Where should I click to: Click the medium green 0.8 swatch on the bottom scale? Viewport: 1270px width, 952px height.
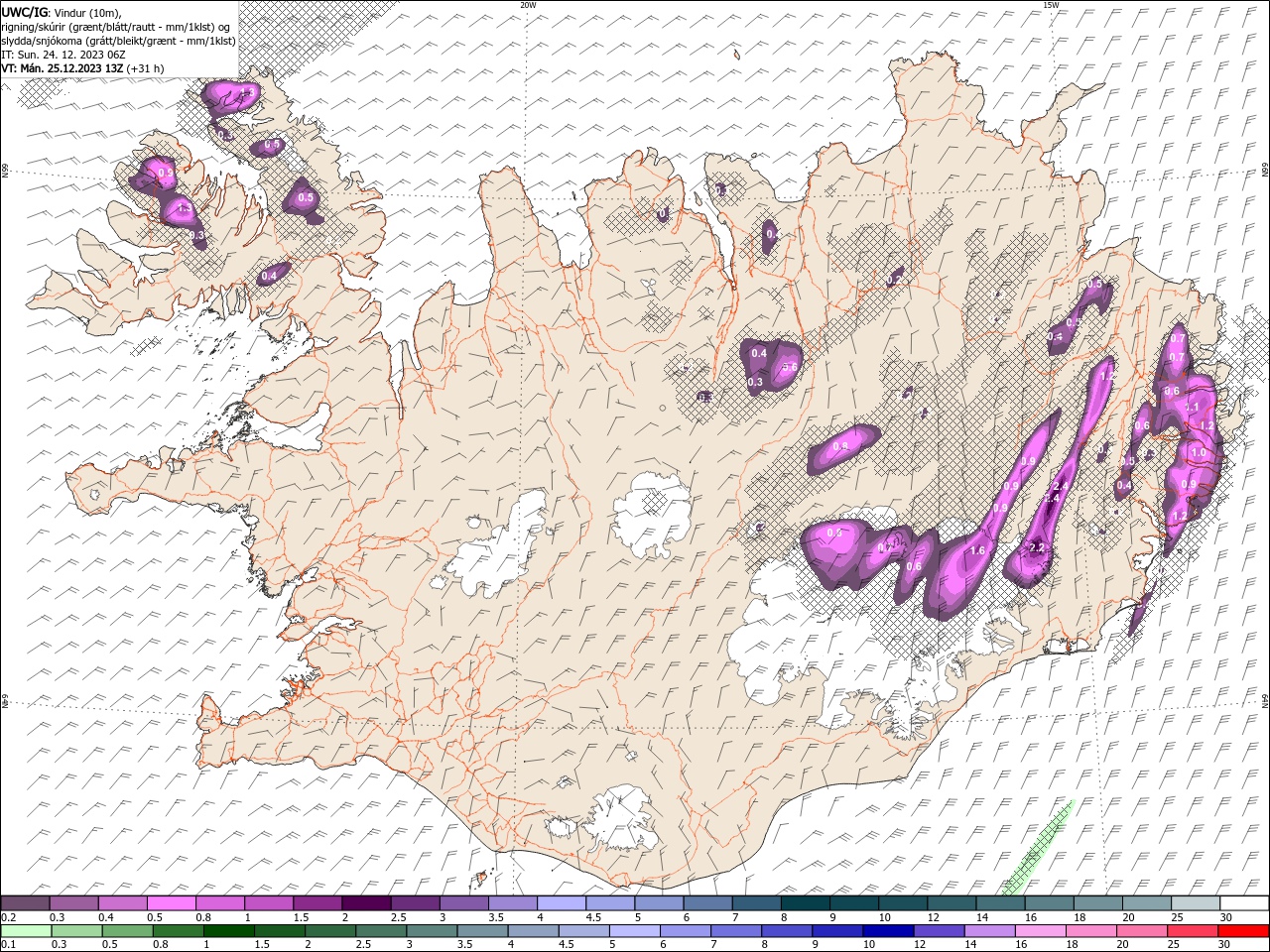pos(179,931)
